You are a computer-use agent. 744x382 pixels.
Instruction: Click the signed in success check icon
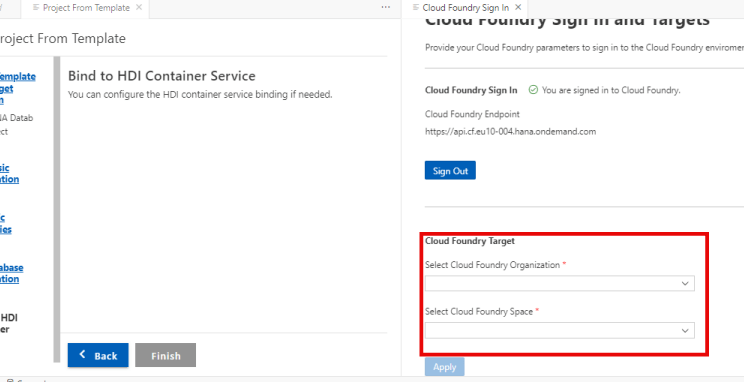533,90
